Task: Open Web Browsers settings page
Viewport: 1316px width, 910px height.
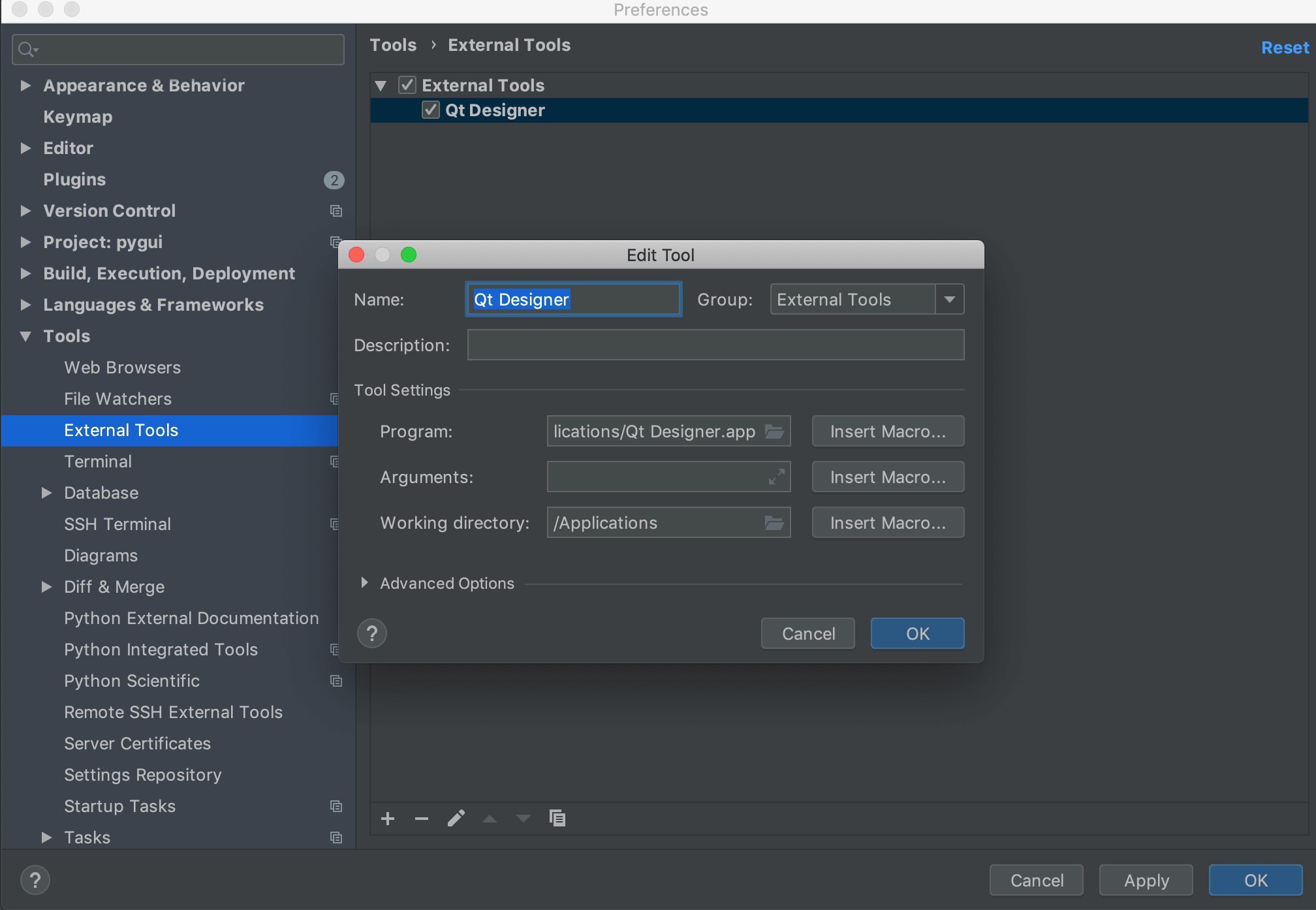Action: [x=122, y=368]
